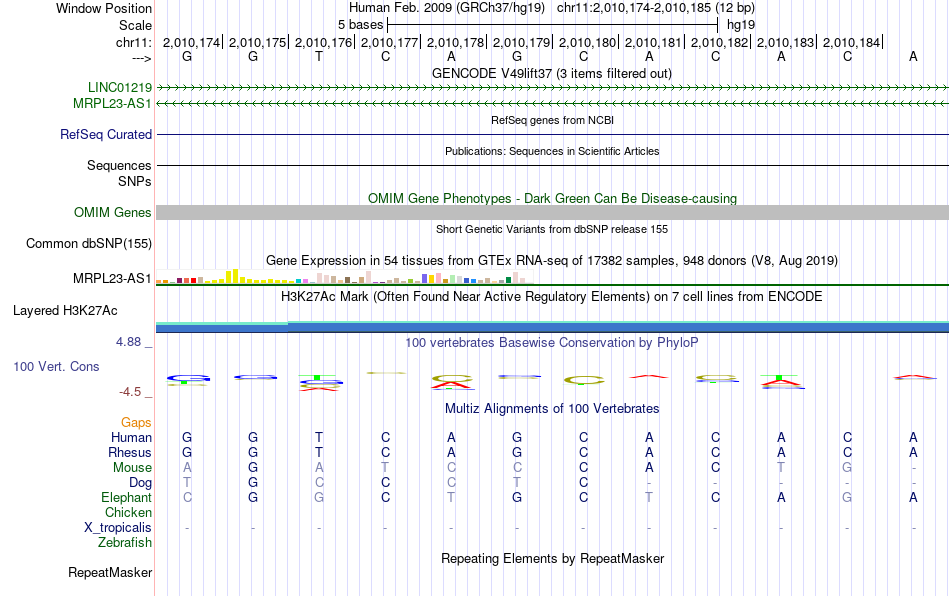
Task: Click the PhyloP logo at base 2,010,178
Action: click(452, 382)
